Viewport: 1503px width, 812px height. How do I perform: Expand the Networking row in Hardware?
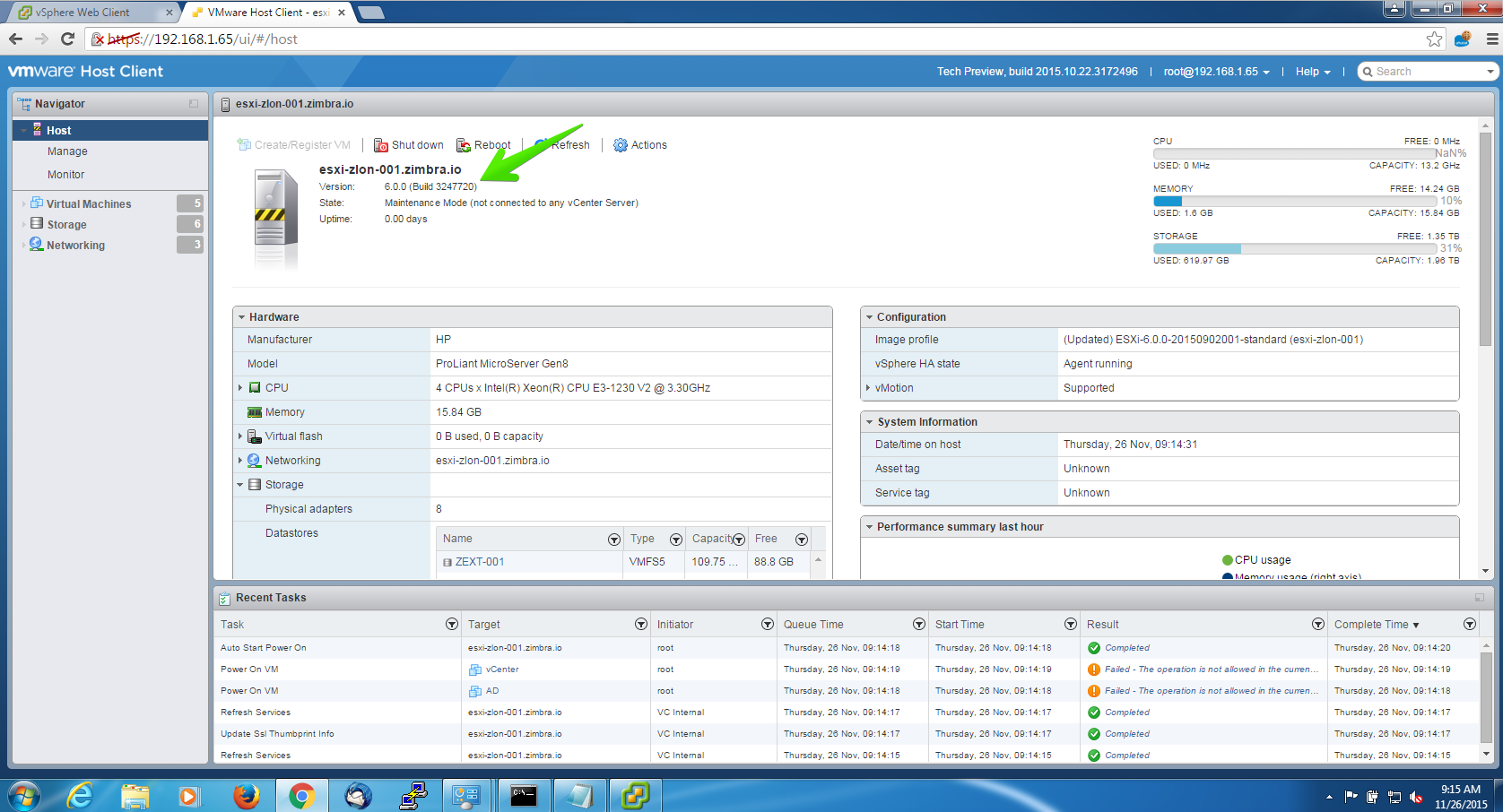[240, 461]
